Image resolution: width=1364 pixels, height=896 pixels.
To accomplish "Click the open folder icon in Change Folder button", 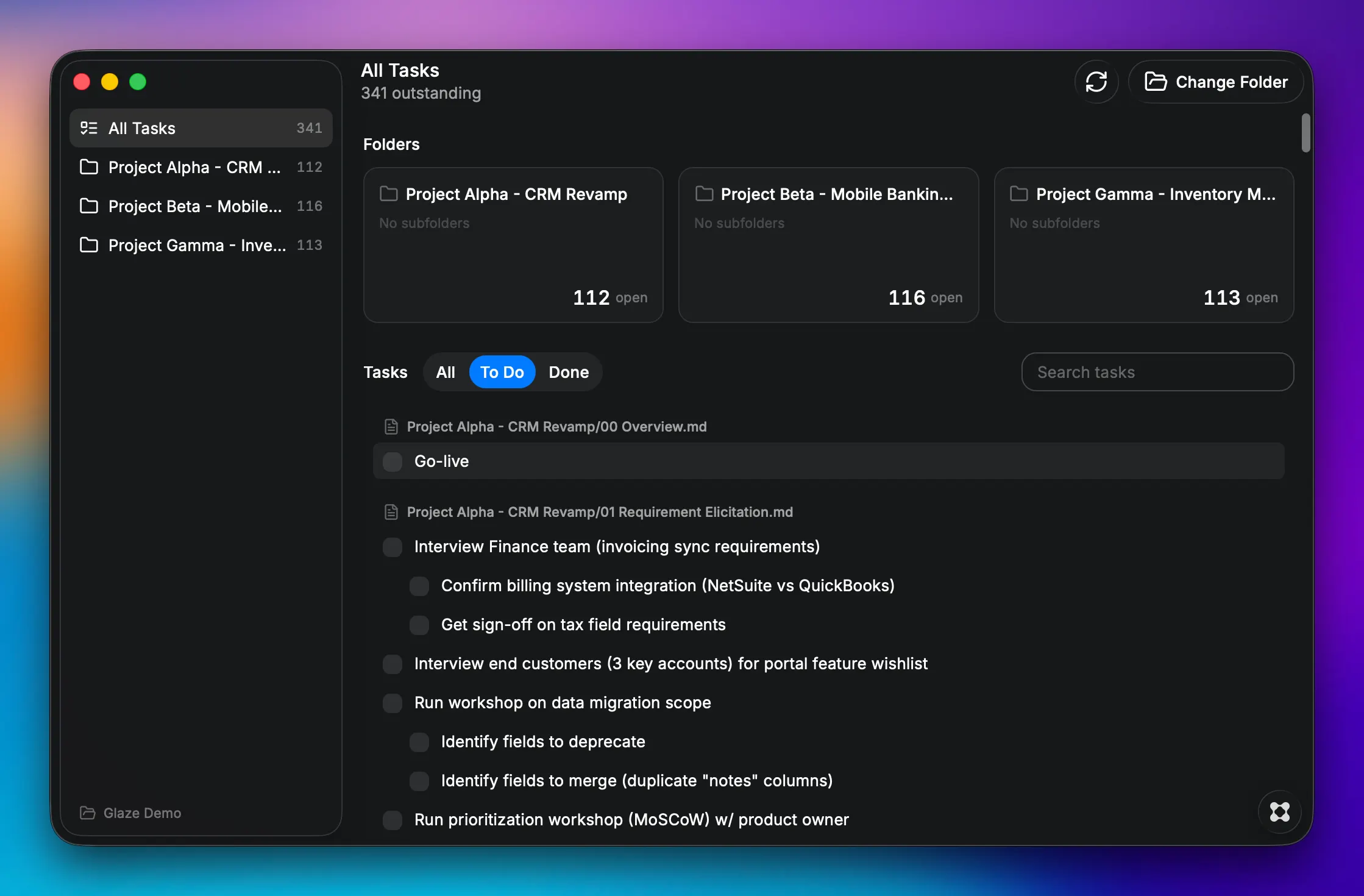I will coord(1156,82).
